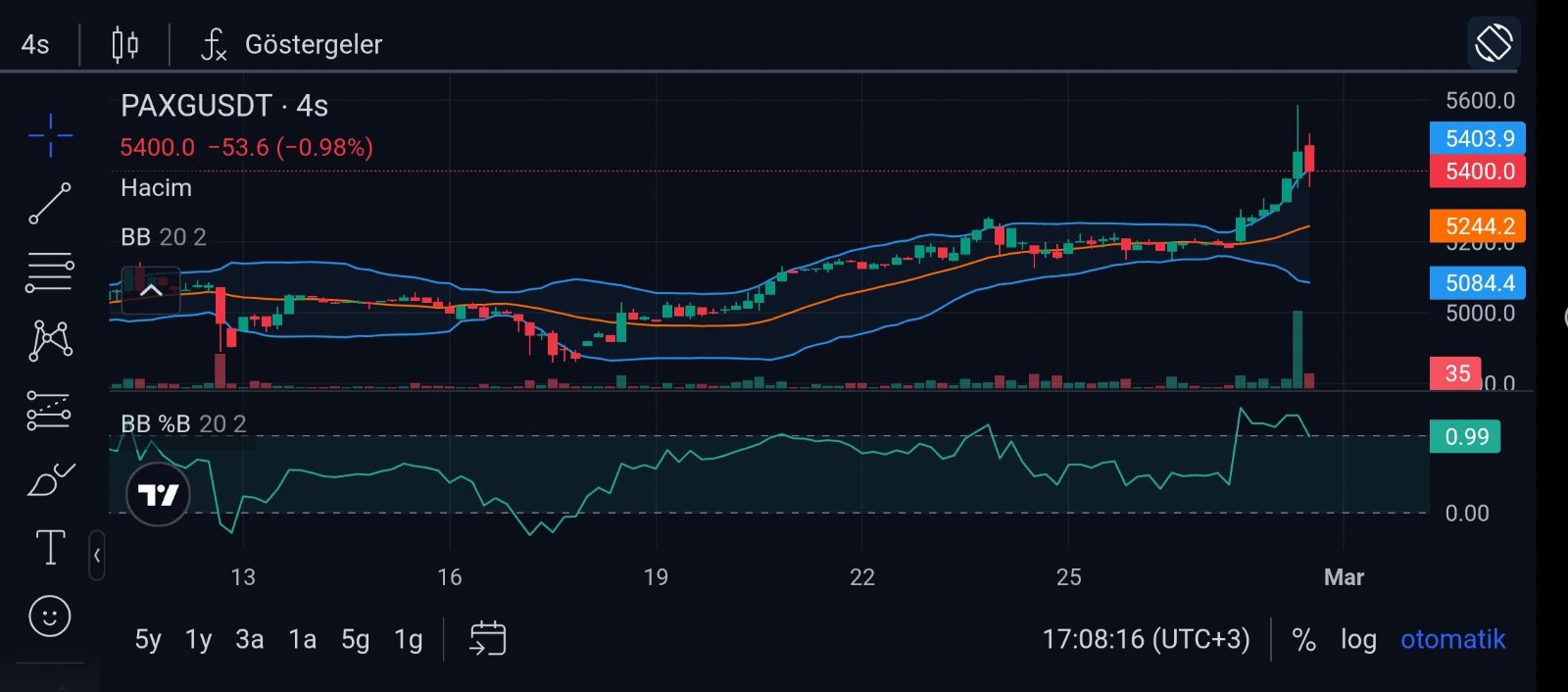Open the Fibonacci retracement tool
The image size is (1568, 692).
point(50,272)
